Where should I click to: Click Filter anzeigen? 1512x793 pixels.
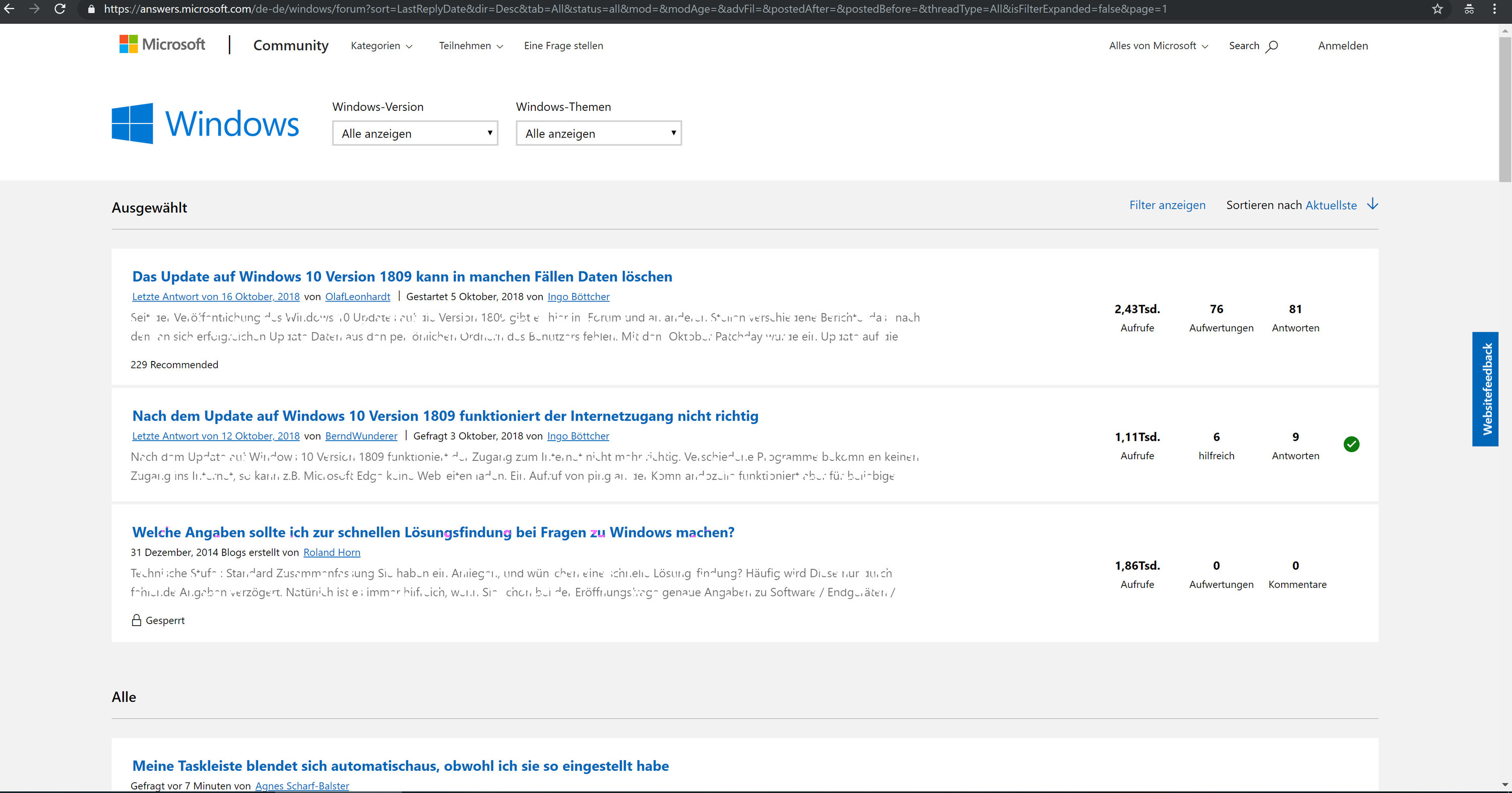pyautogui.click(x=1167, y=206)
